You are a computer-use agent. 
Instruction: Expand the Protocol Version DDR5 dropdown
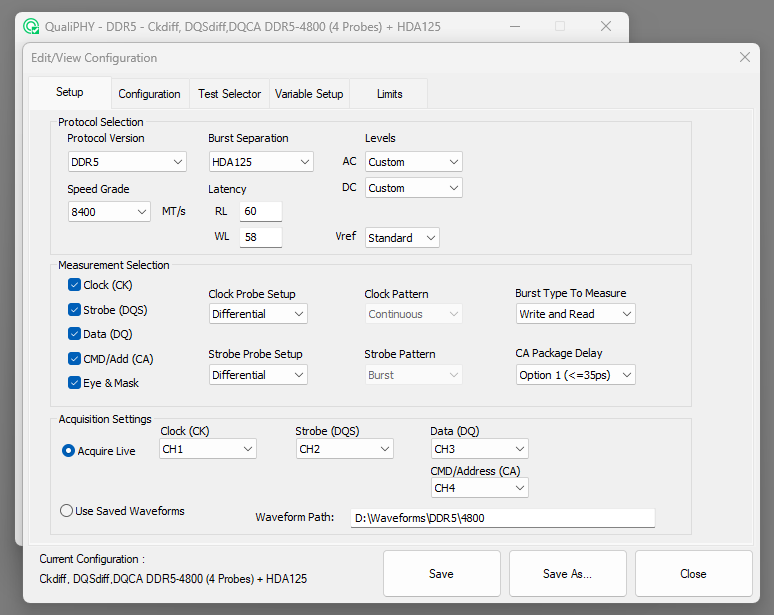pos(127,162)
